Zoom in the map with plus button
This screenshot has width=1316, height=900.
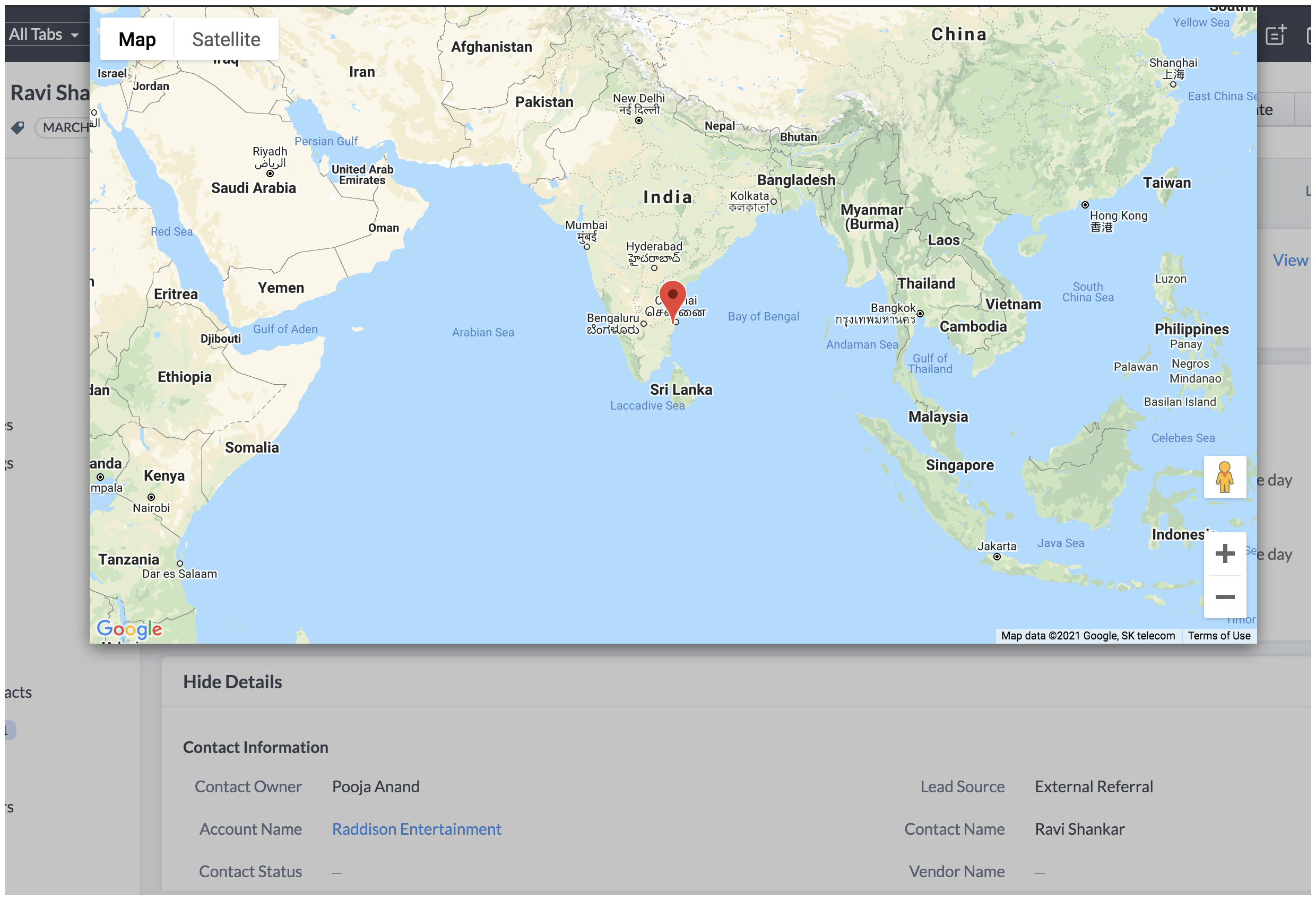(1224, 553)
